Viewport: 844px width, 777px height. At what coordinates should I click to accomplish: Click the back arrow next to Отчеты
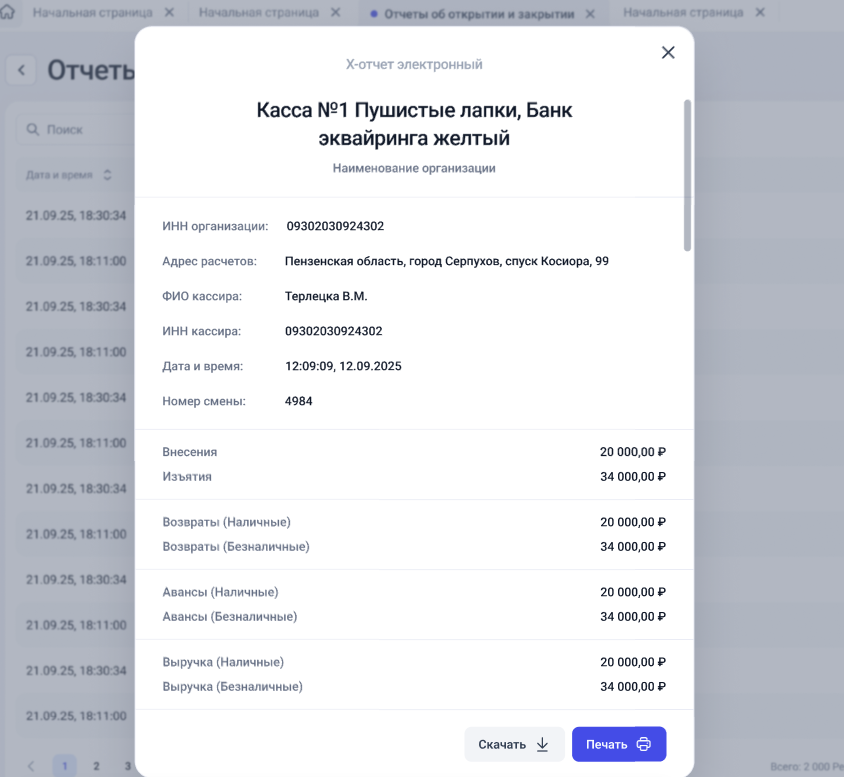[x=22, y=70]
